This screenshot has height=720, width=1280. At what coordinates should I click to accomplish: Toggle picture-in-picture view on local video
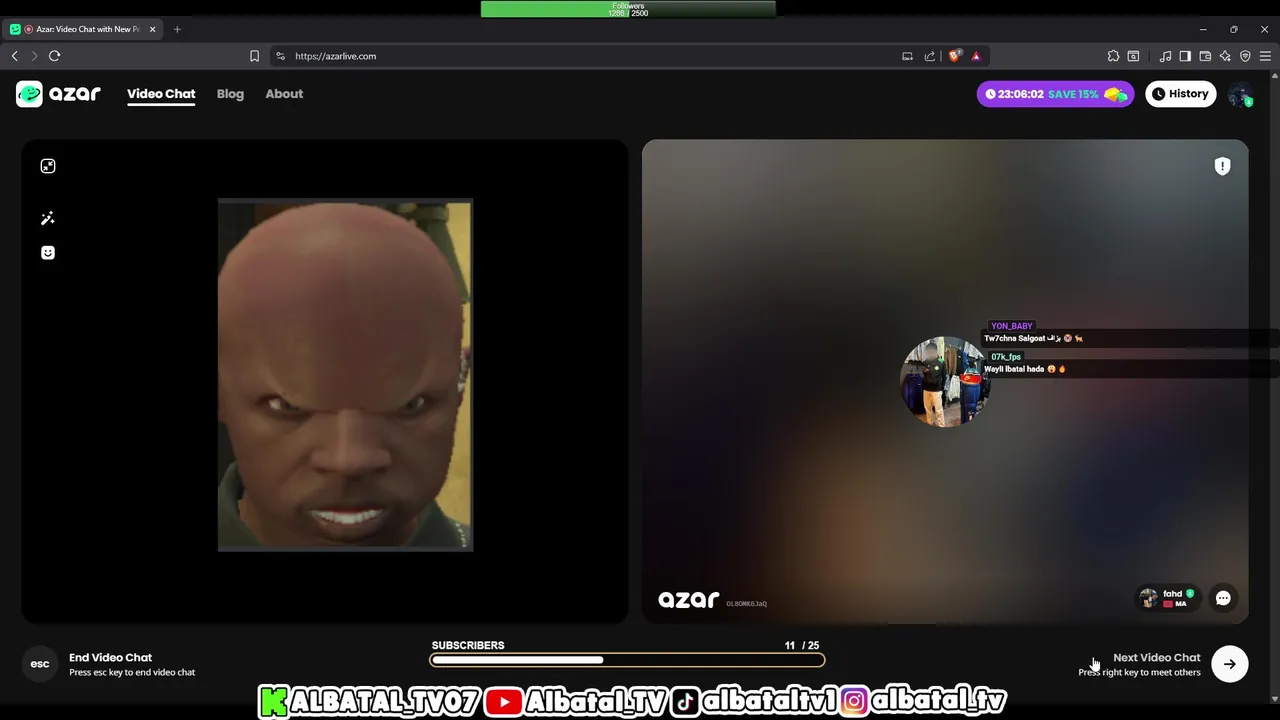click(x=48, y=166)
